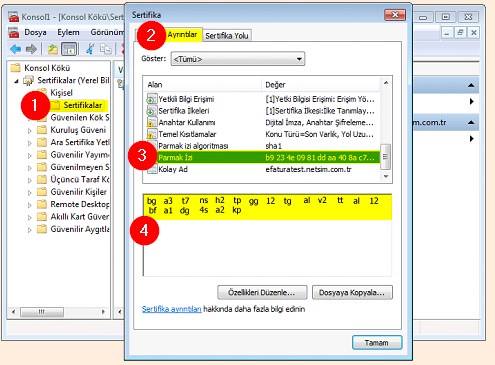
Task: Click the Sertifika İlkeleri field icon
Action: tap(152, 111)
